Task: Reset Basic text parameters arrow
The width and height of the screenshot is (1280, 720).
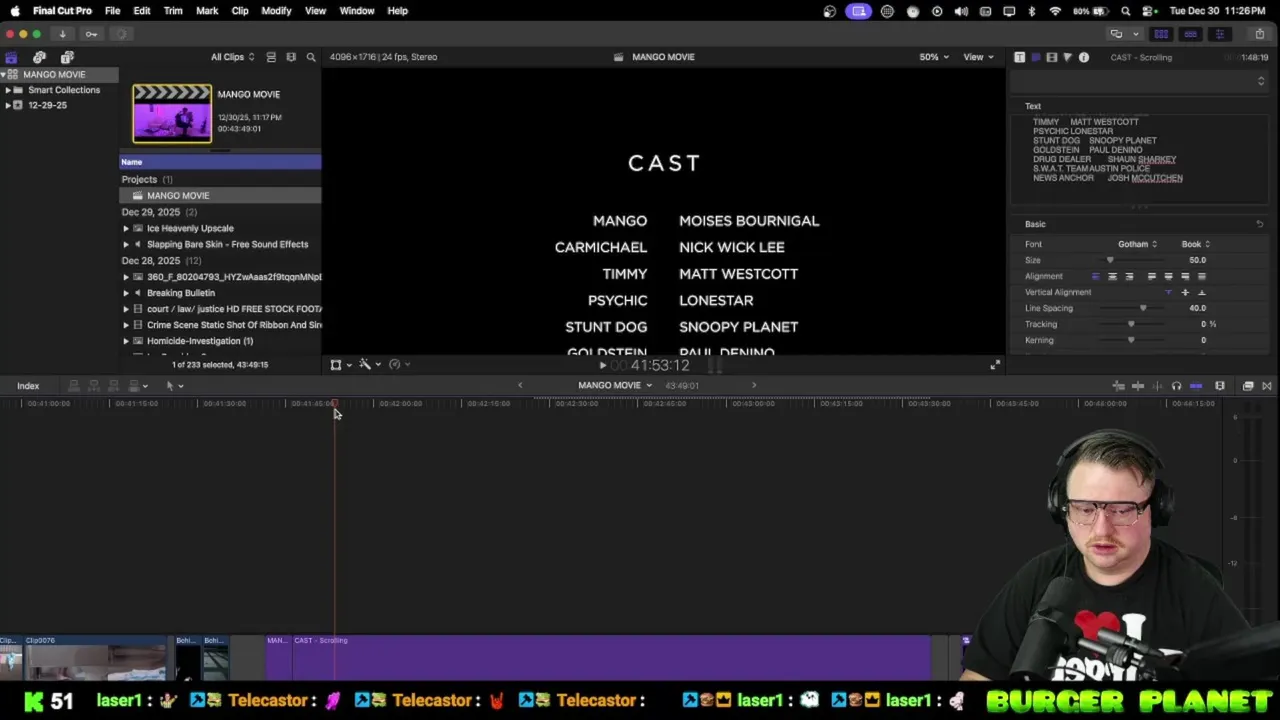Action: click(x=1260, y=224)
